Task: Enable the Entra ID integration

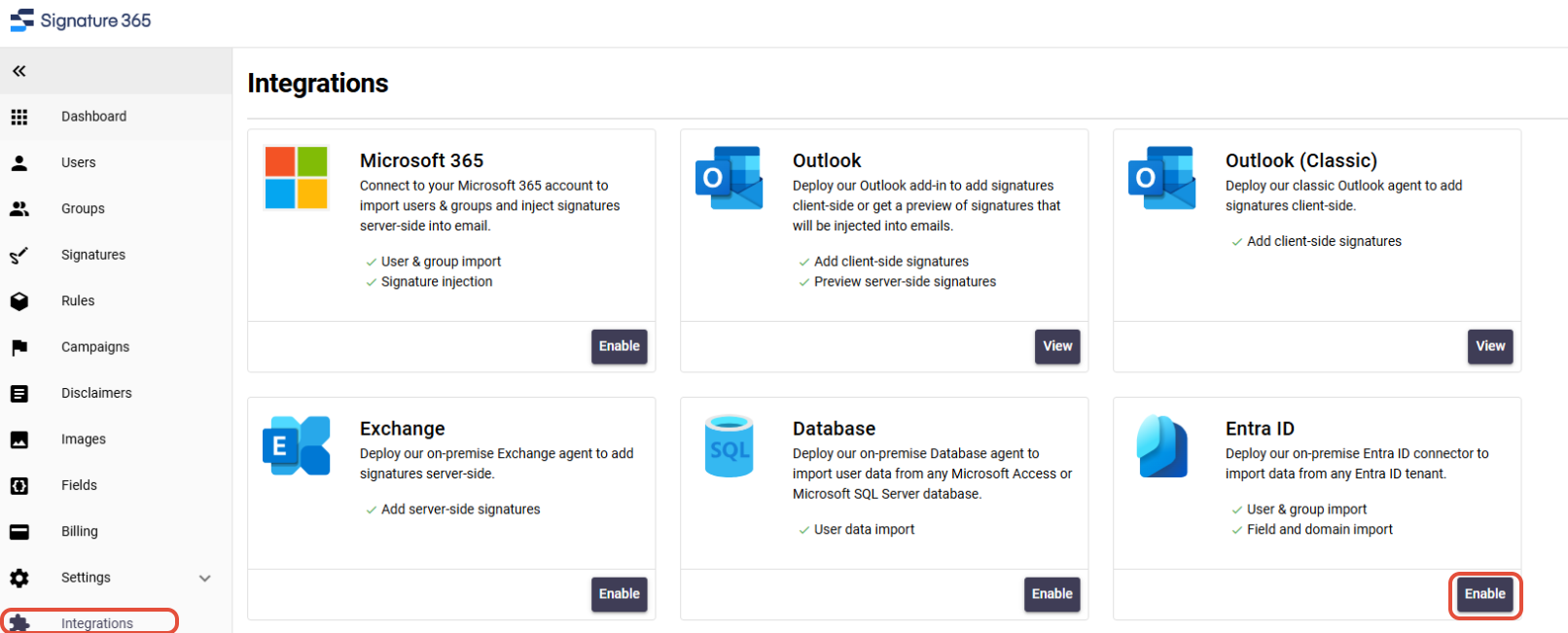Action: pyautogui.click(x=1485, y=594)
